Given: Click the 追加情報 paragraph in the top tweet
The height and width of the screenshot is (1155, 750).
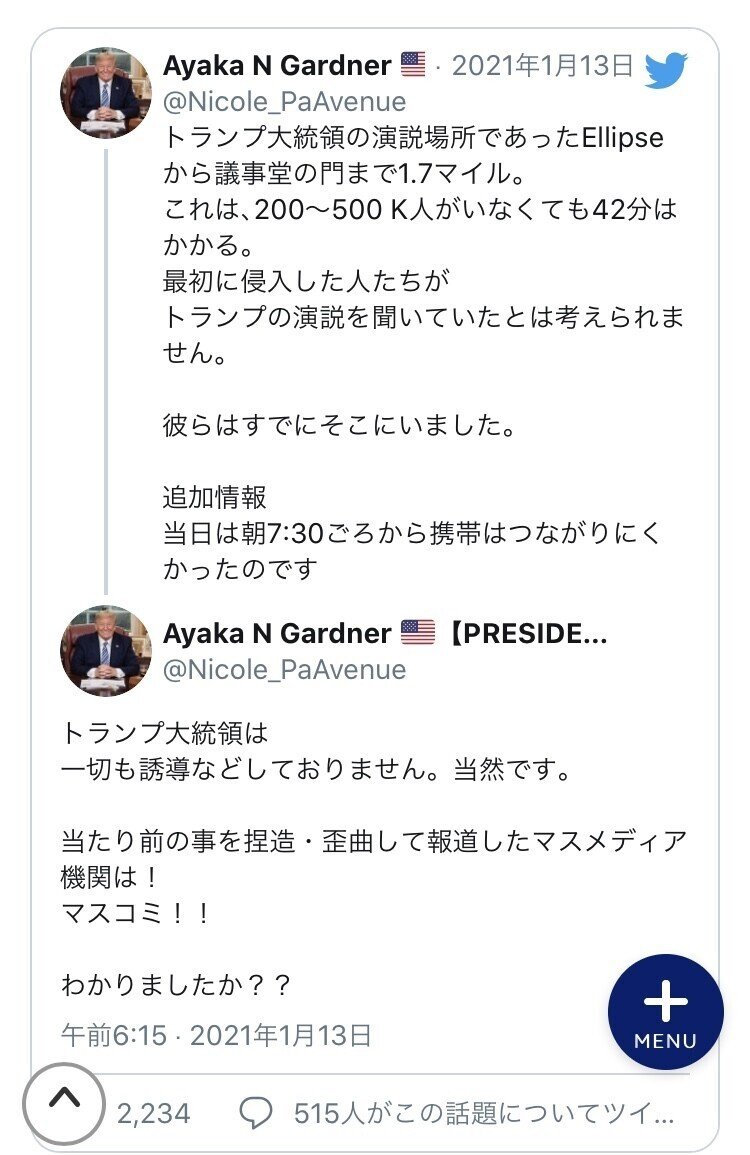Looking at the screenshot, I should click(413, 533).
